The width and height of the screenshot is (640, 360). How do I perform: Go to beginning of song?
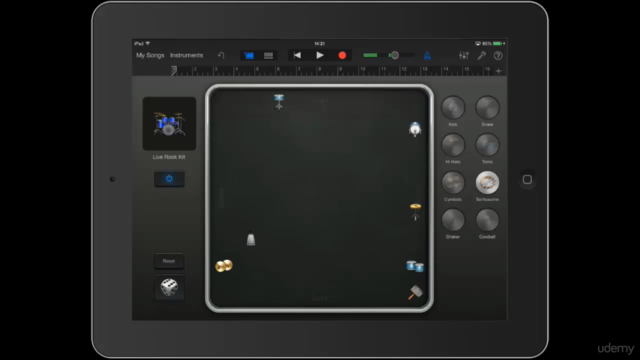pyautogui.click(x=297, y=55)
